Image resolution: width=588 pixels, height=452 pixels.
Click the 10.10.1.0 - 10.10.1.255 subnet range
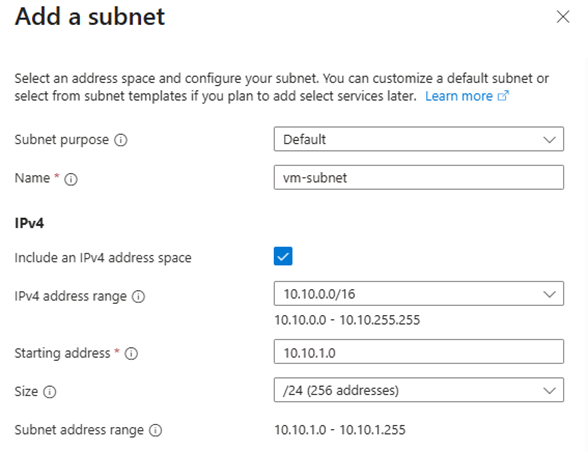pos(340,430)
